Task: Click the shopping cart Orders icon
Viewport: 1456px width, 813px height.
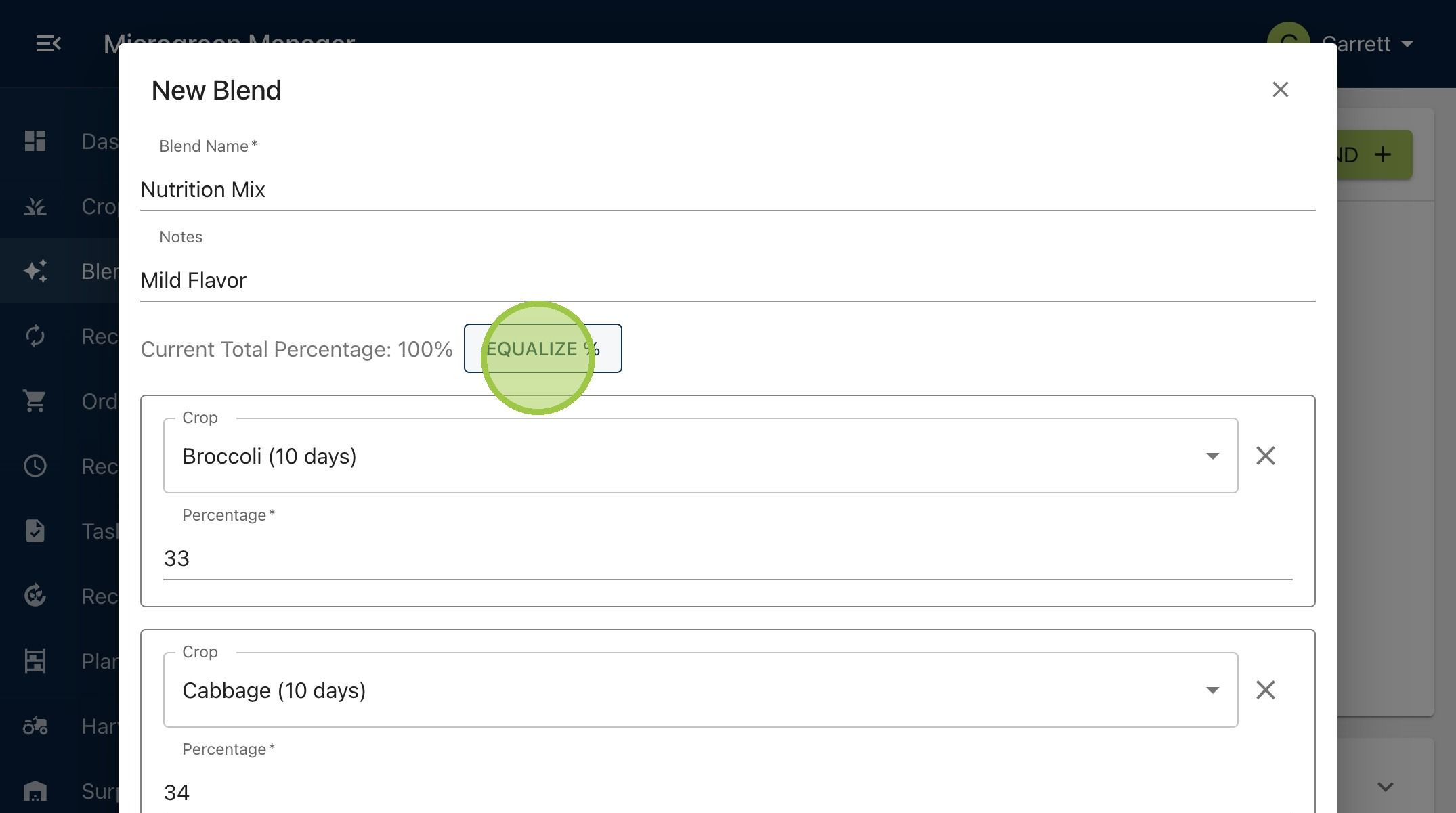Action: pos(35,401)
